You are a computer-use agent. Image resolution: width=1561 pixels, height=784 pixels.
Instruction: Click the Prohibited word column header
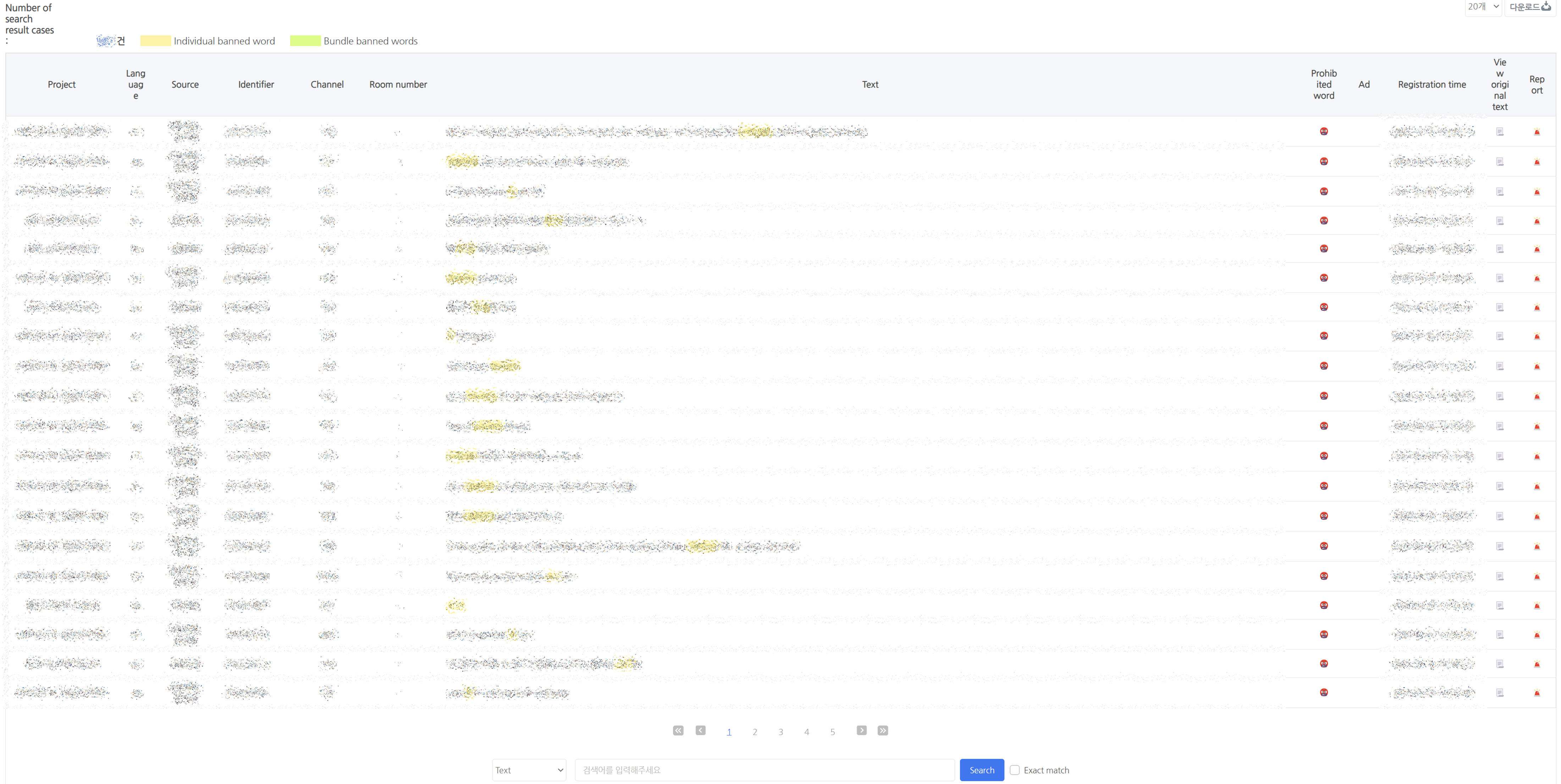coord(1324,84)
